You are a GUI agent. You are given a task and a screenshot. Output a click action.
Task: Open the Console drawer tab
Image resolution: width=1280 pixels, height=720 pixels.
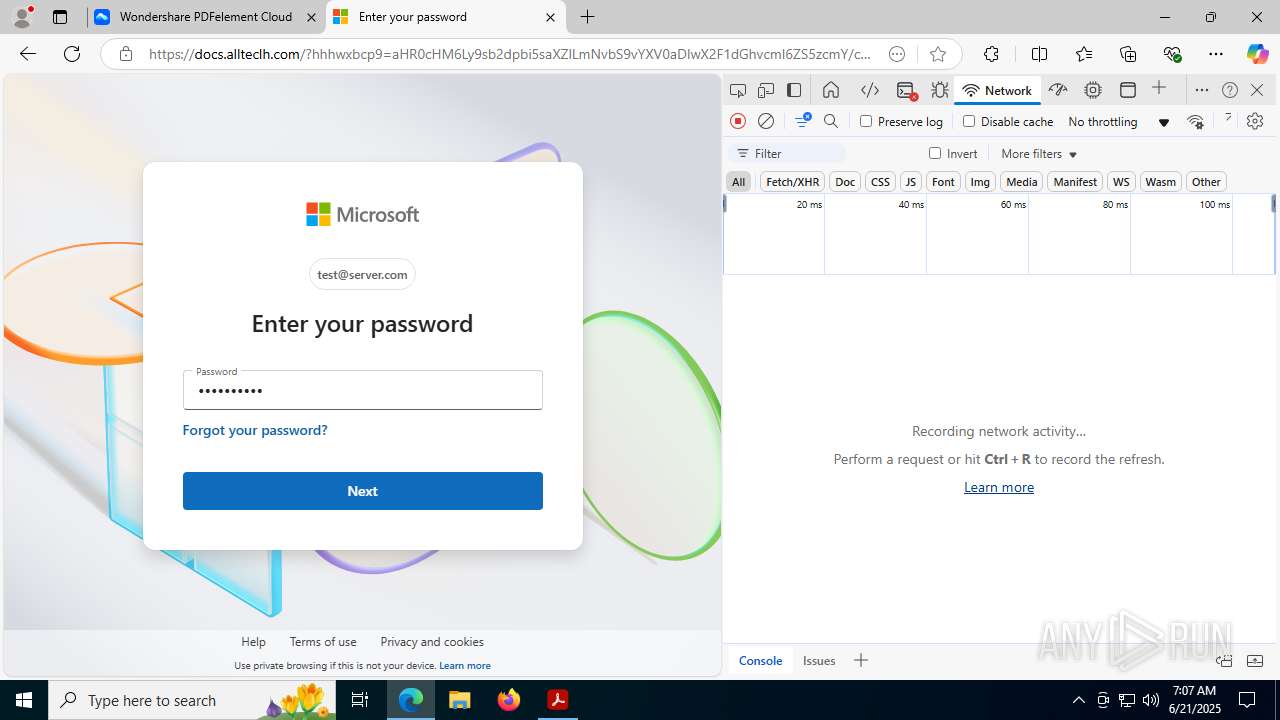pos(760,660)
